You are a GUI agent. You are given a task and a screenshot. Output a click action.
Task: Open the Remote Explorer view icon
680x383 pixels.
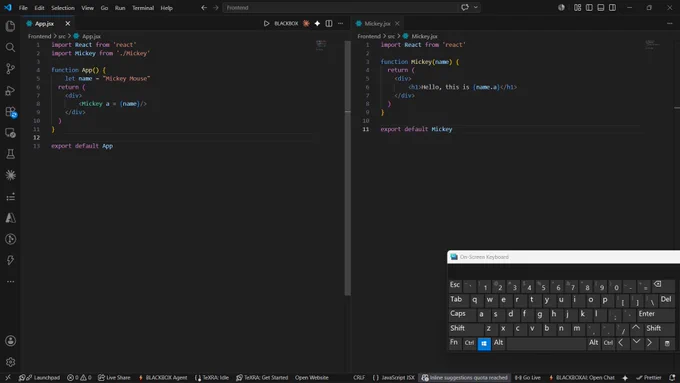point(10,133)
